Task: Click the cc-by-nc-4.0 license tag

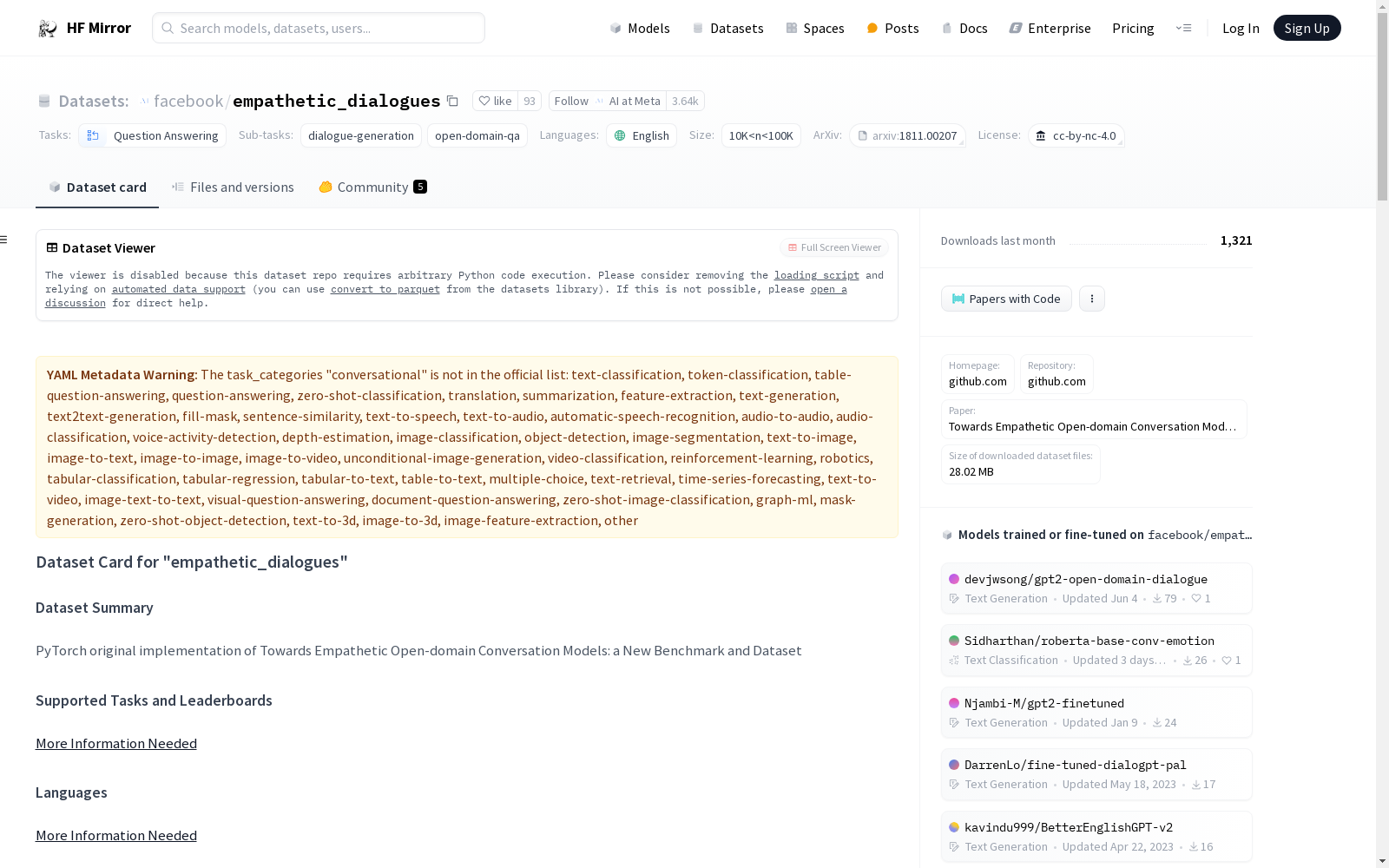Action: click(x=1076, y=135)
